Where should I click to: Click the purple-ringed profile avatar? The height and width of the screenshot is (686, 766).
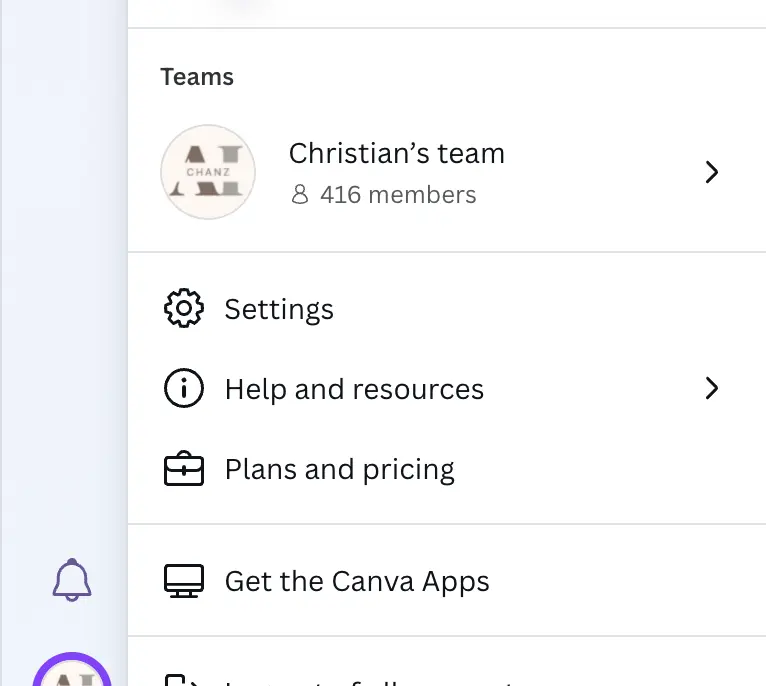tap(72, 669)
